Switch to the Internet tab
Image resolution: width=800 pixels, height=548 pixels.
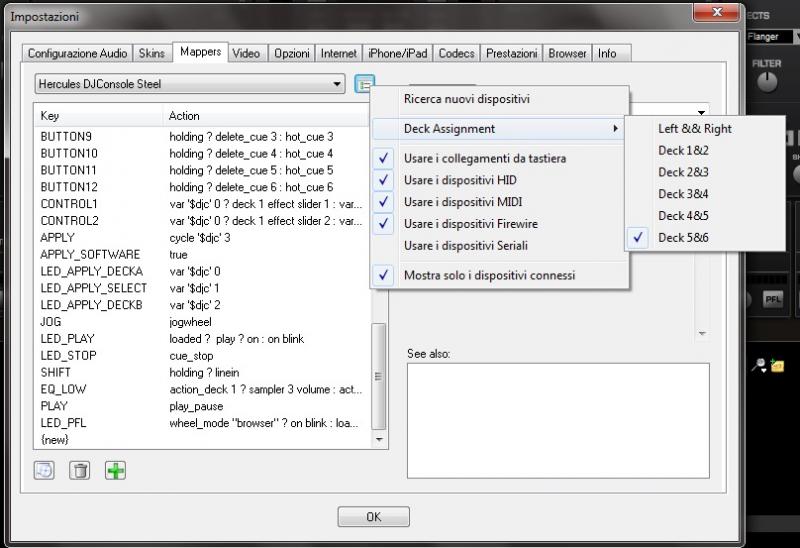tap(338, 54)
